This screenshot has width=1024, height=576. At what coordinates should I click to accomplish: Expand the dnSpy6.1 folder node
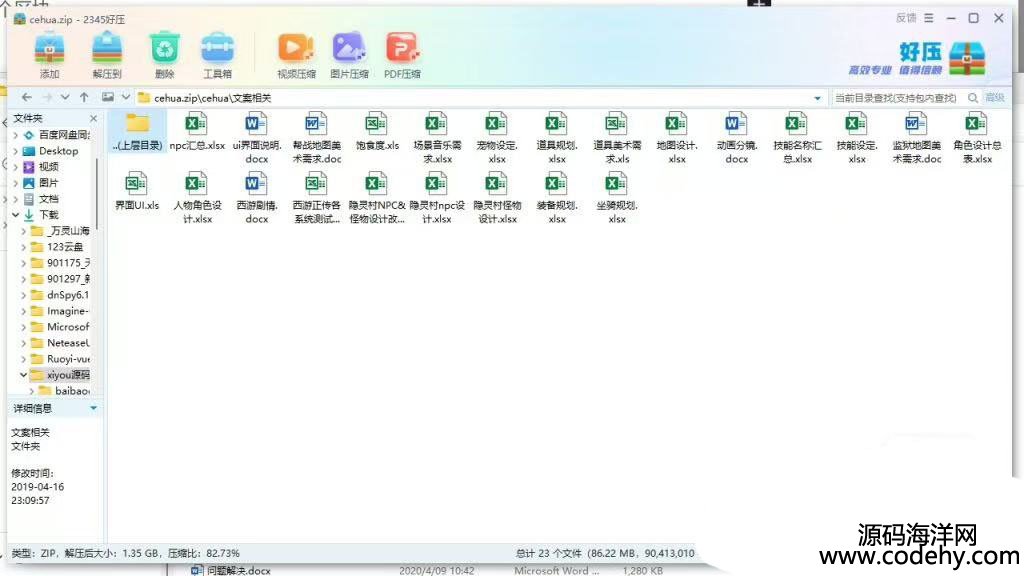tap(24, 295)
